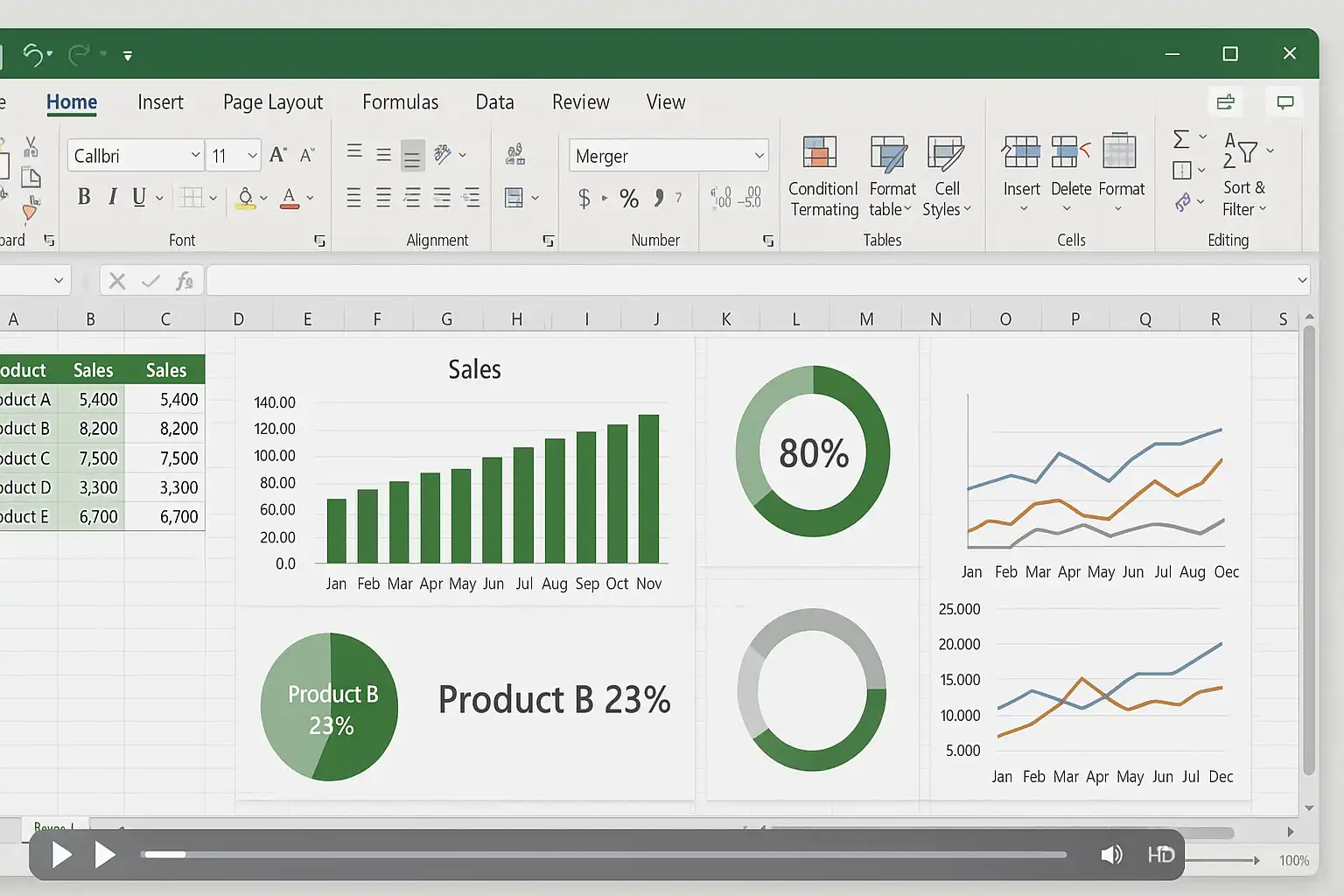Expand the font size dropdown

point(252,156)
